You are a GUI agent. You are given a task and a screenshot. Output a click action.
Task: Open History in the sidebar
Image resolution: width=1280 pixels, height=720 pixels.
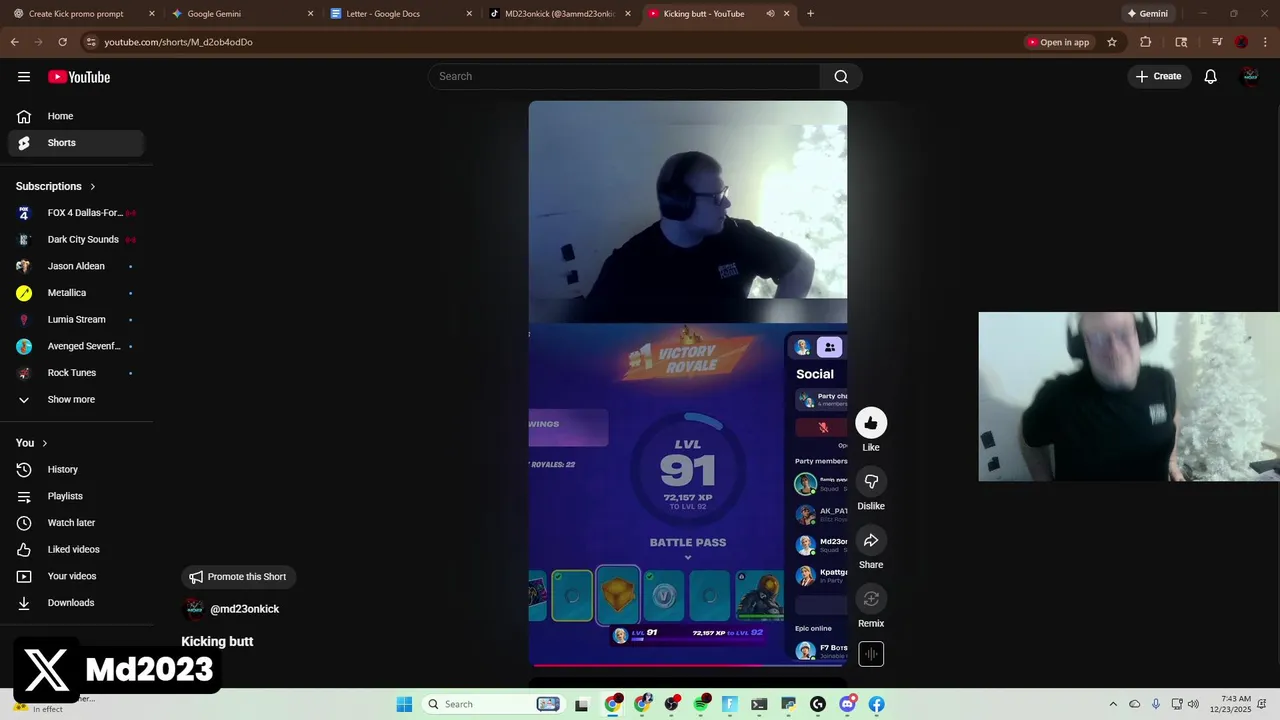pos(75,469)
